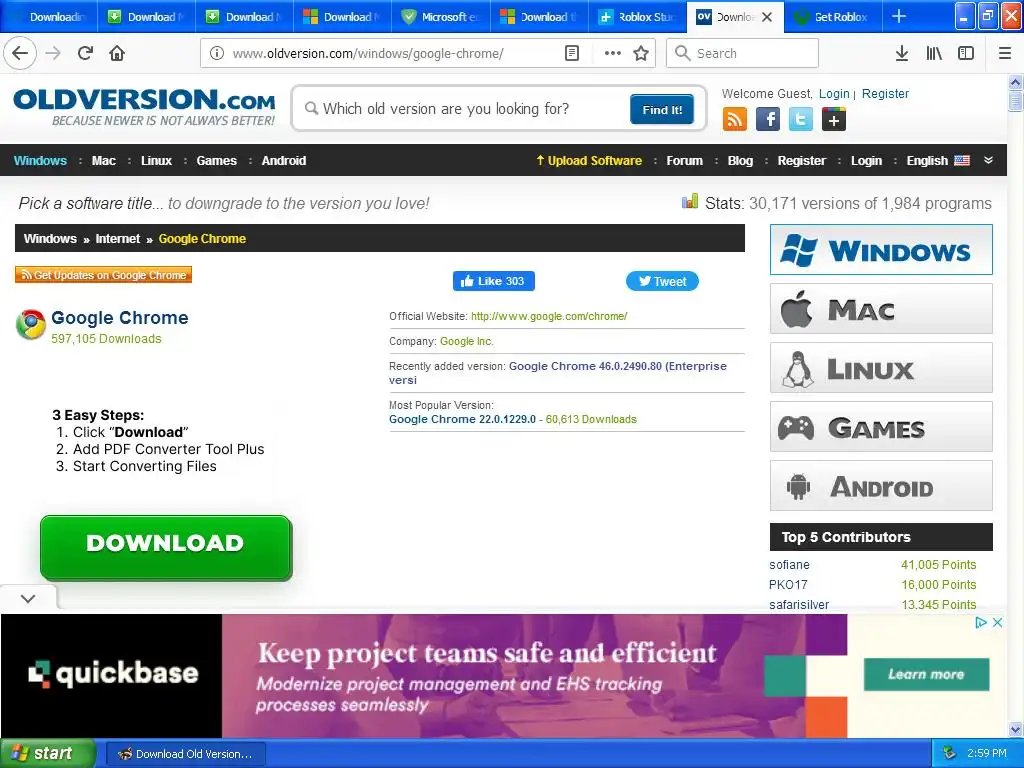1024x768 pixels.
Task: Click the Google Inc. company link
Action: [x=467, y=341]
